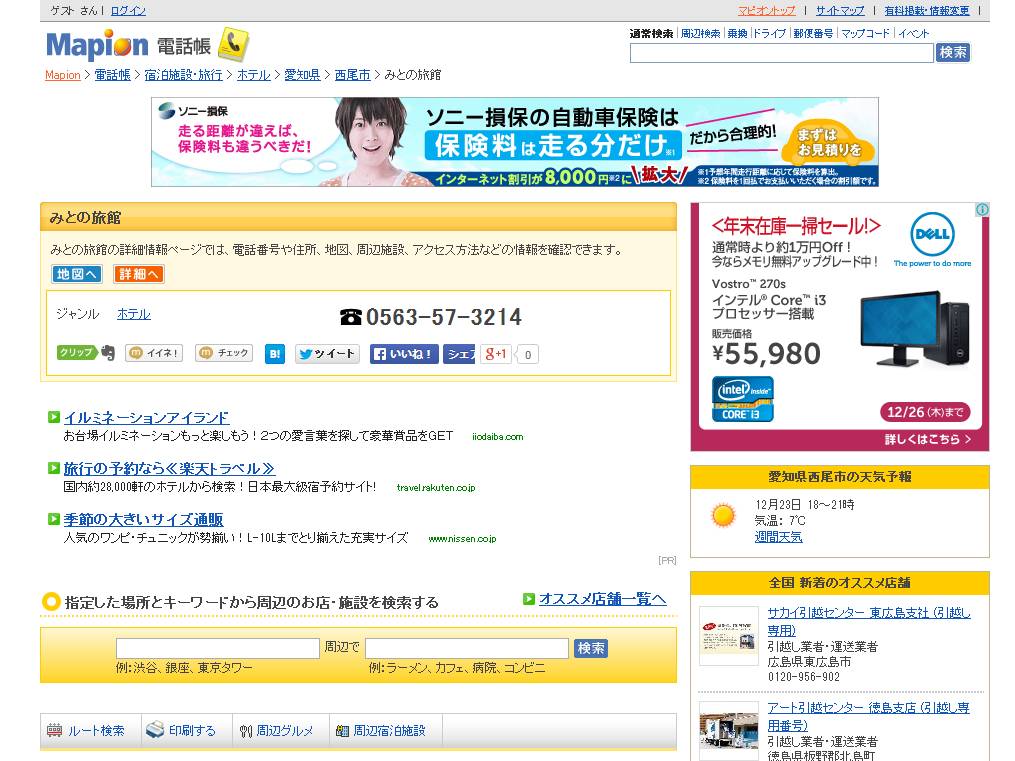Screen dimensions: 1015x761
Task: Click the 愛知県 breadcrumb link
Action: tap(302, 75)
